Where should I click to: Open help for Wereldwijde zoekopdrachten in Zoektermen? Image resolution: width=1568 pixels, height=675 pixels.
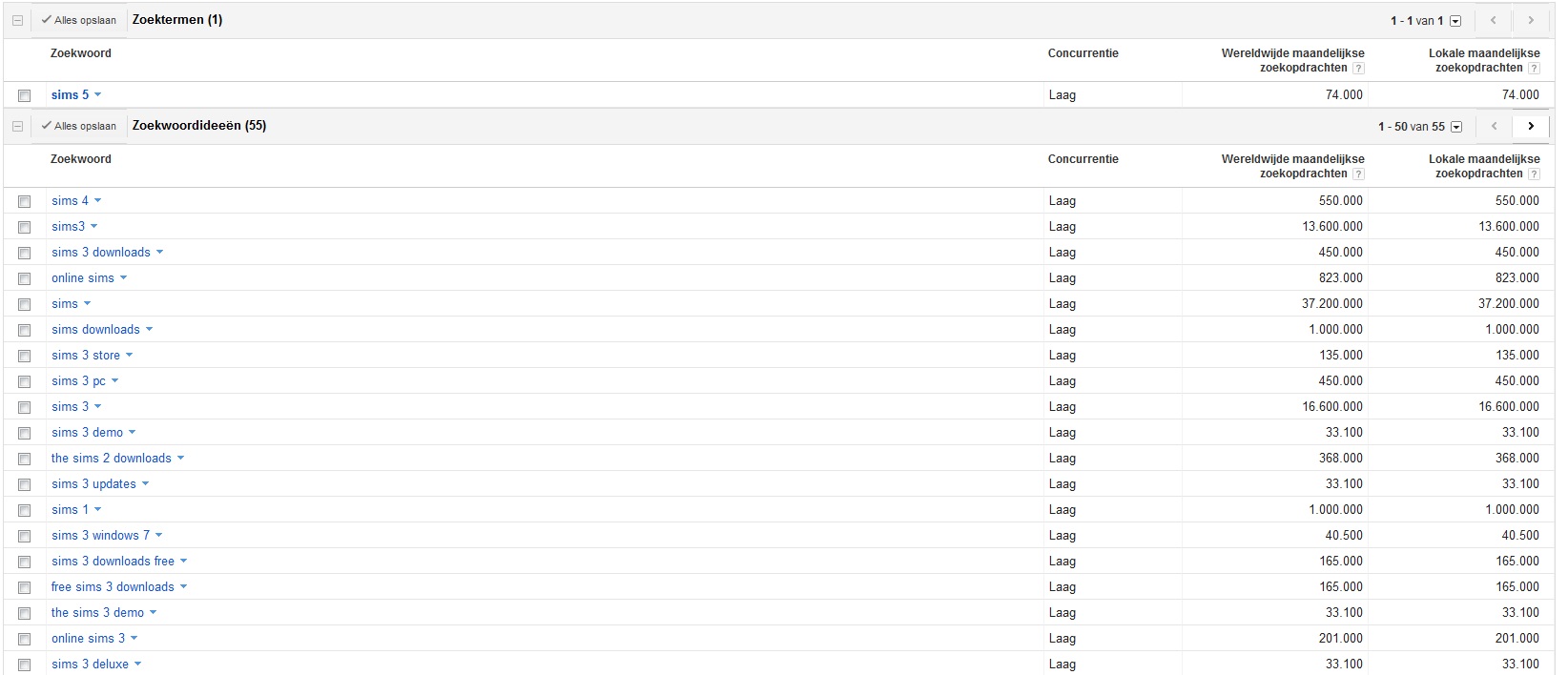[x=1359, y=69]
